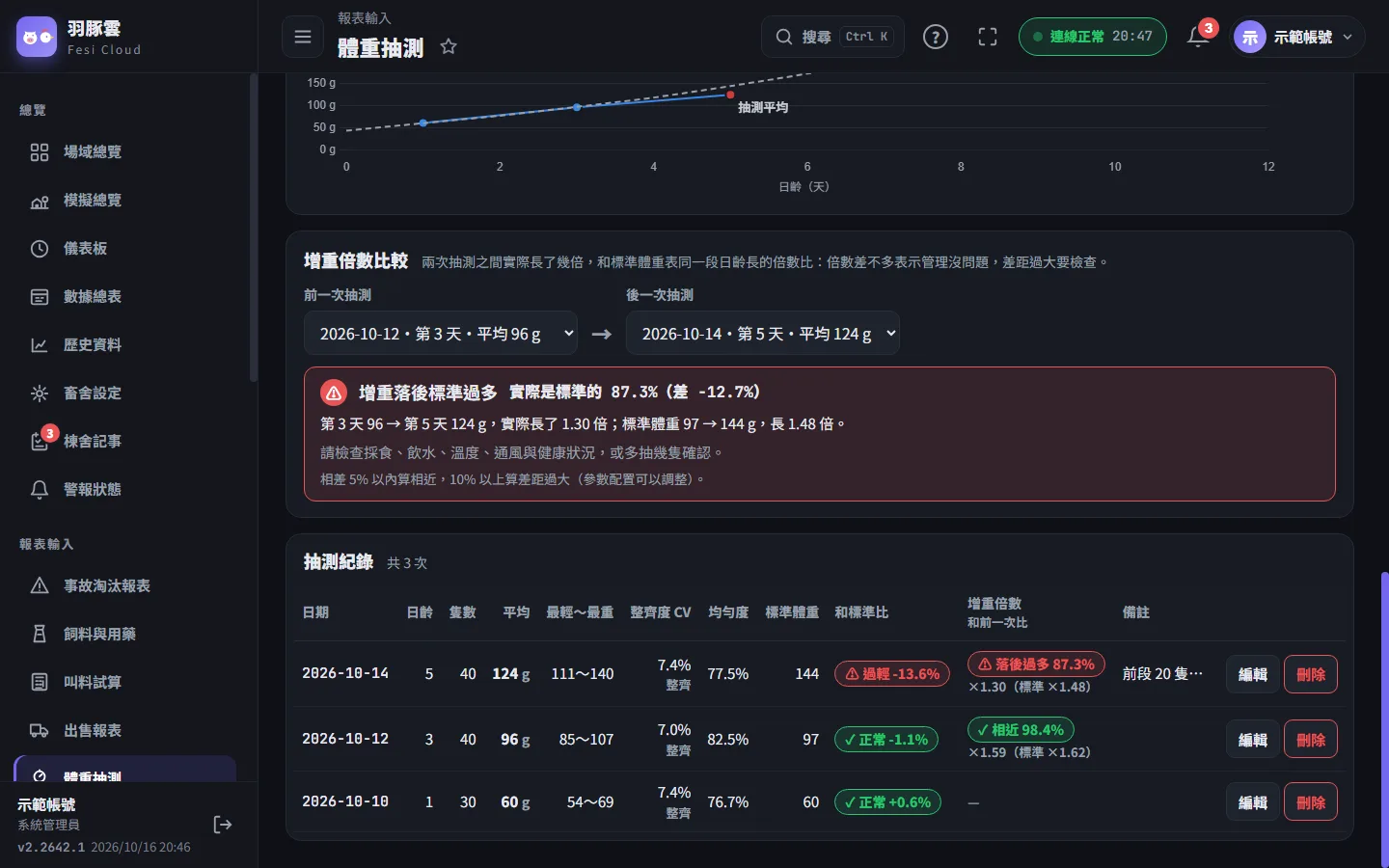Open the 前一次抽測 dropdown showing 2026-10-12
Viewport: 1389px width, 868px height.
pos(441,334)
